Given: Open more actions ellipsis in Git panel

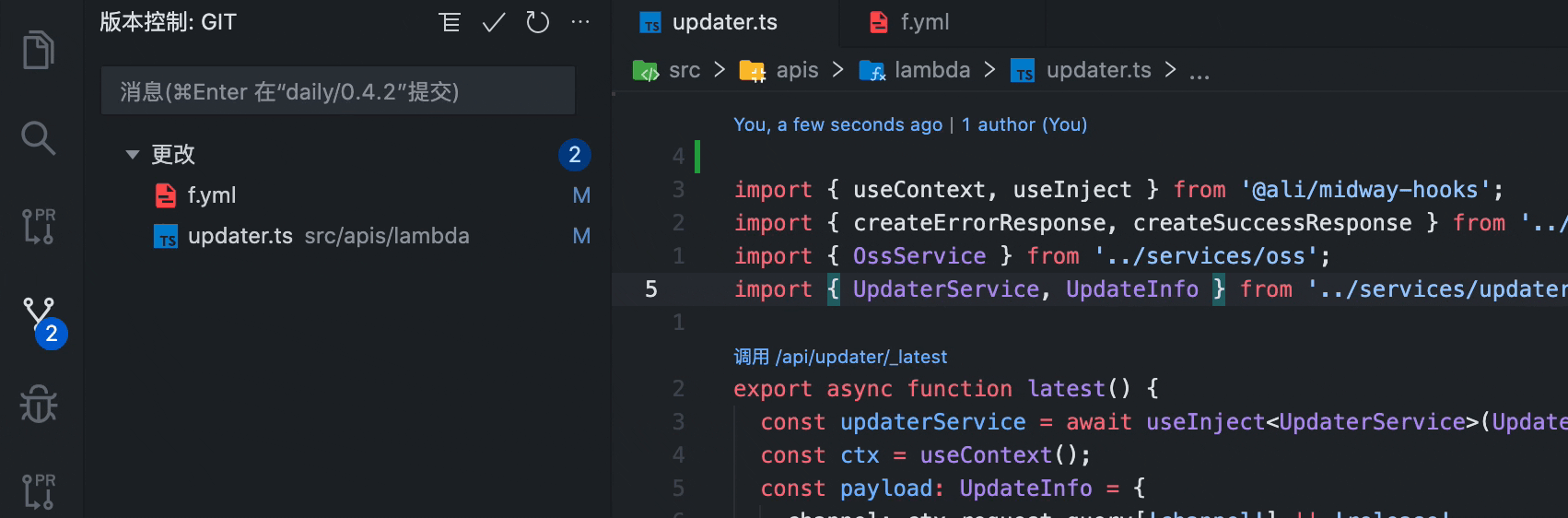Looking at the screenshot, I should 580,22.
